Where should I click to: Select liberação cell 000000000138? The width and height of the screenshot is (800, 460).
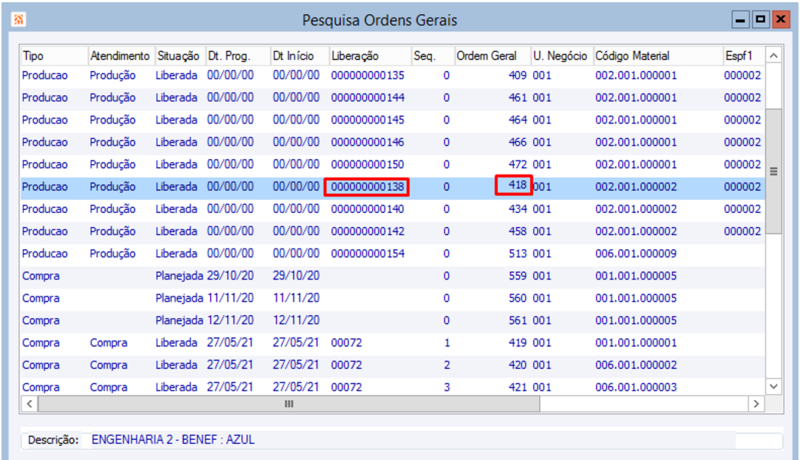click(367, 187)
